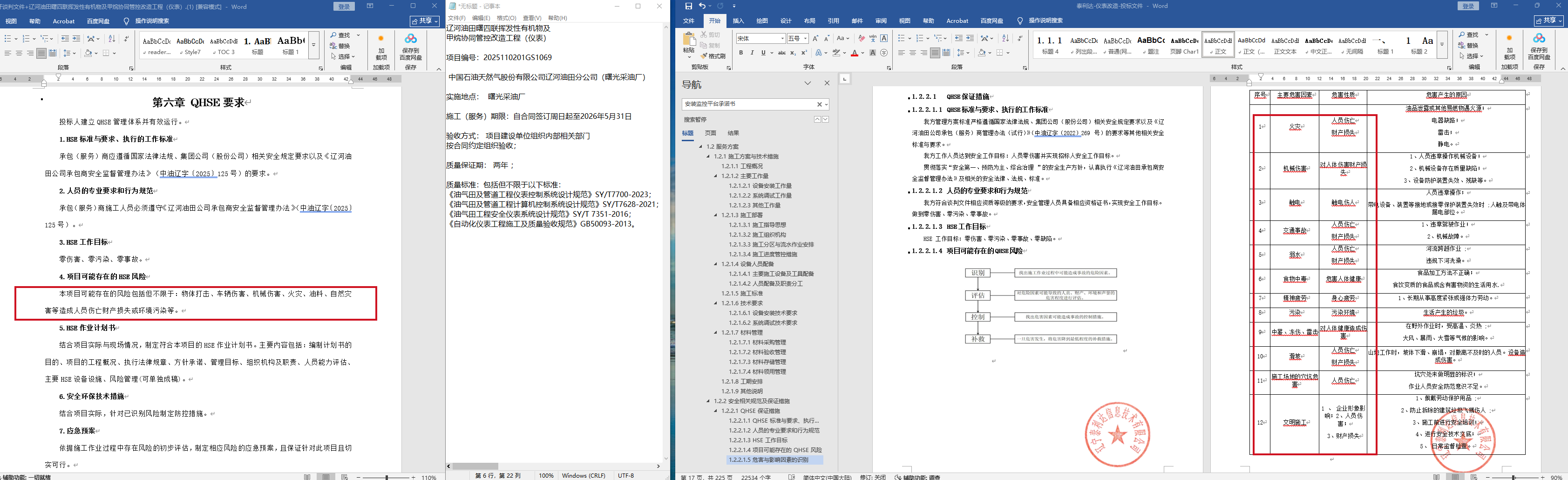Click Increase Indent in right Word ribbon

pos(970,38)
